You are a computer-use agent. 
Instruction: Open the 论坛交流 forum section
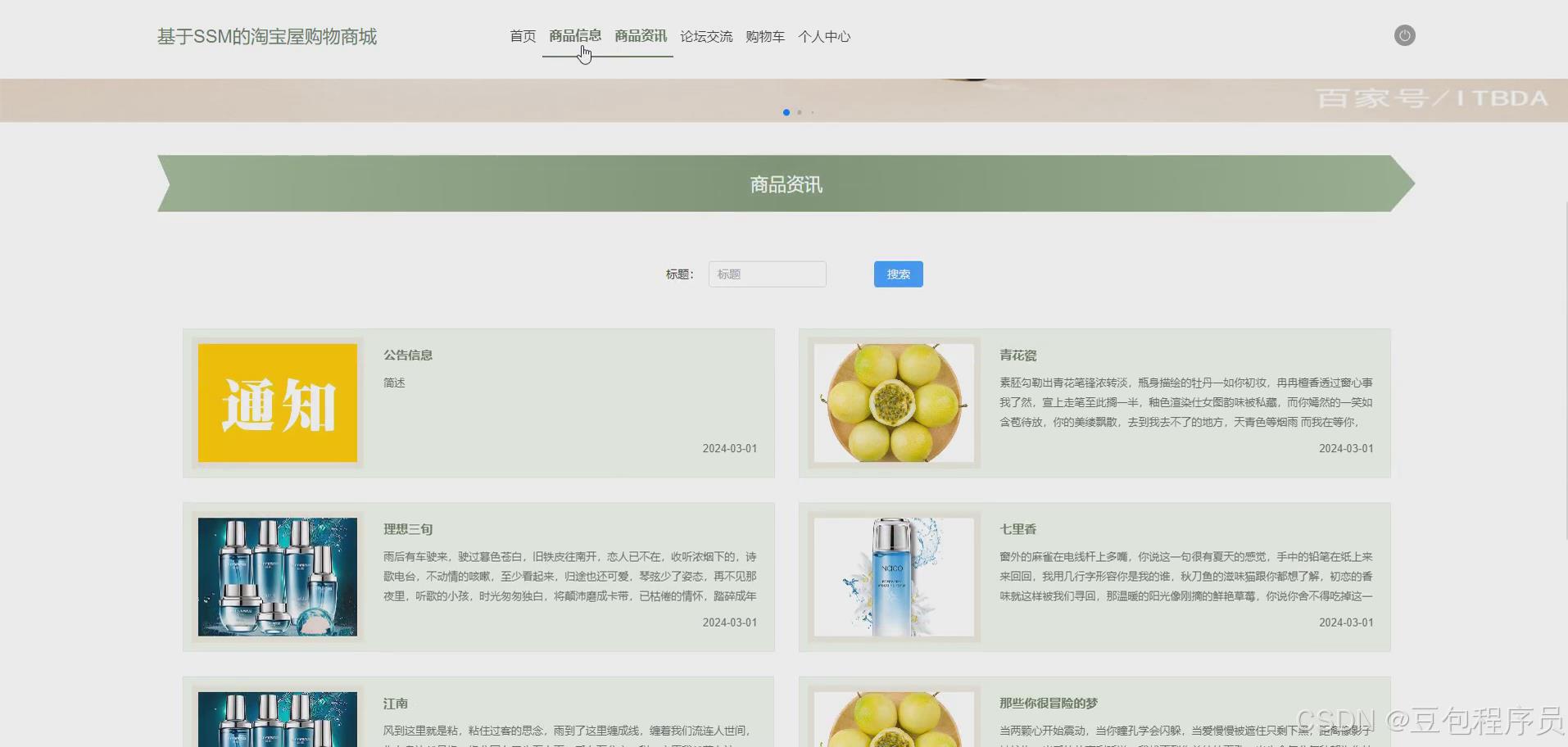[x=706, y=36]
